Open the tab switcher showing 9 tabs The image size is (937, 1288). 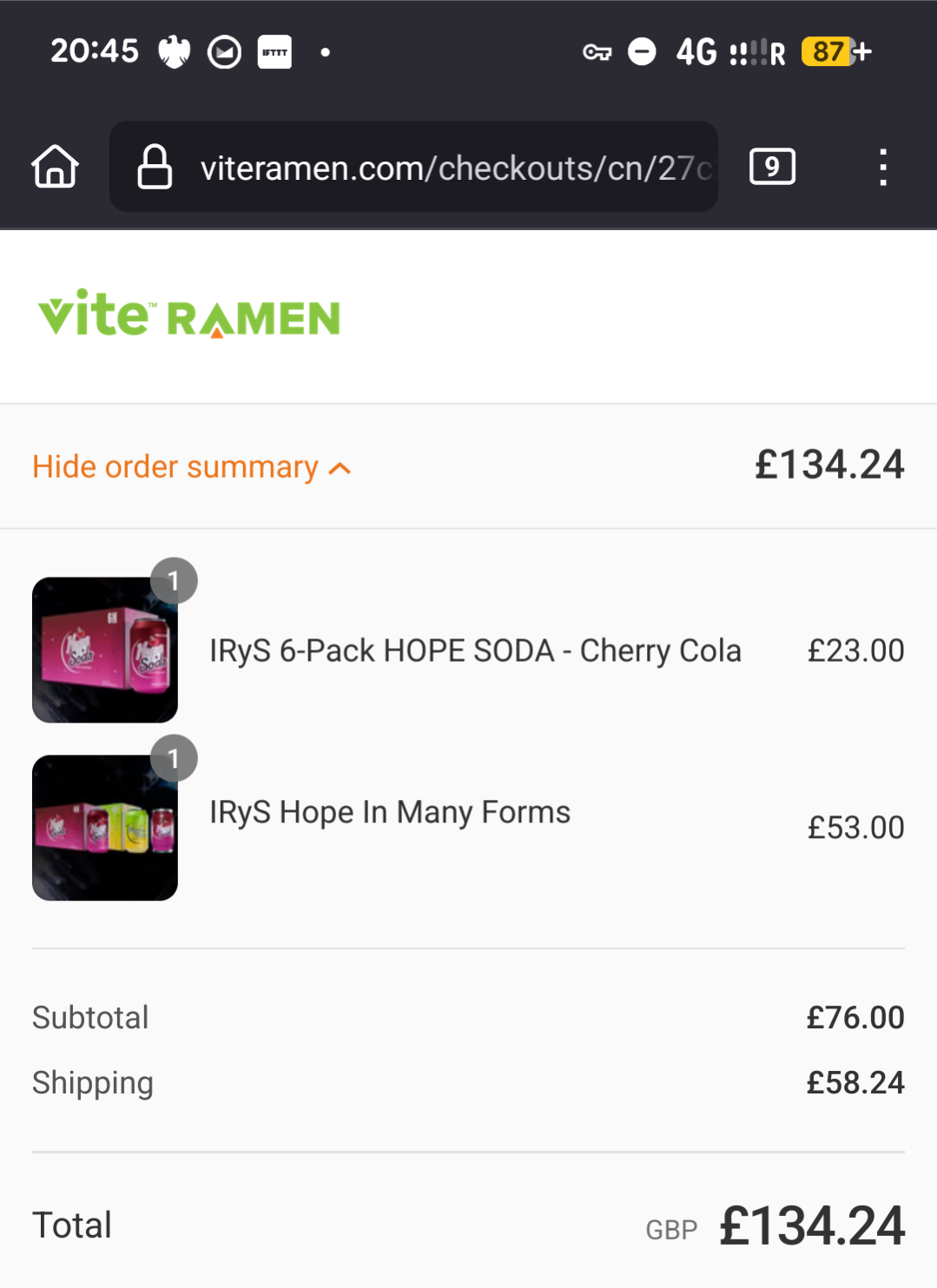(x=772, y=166)
